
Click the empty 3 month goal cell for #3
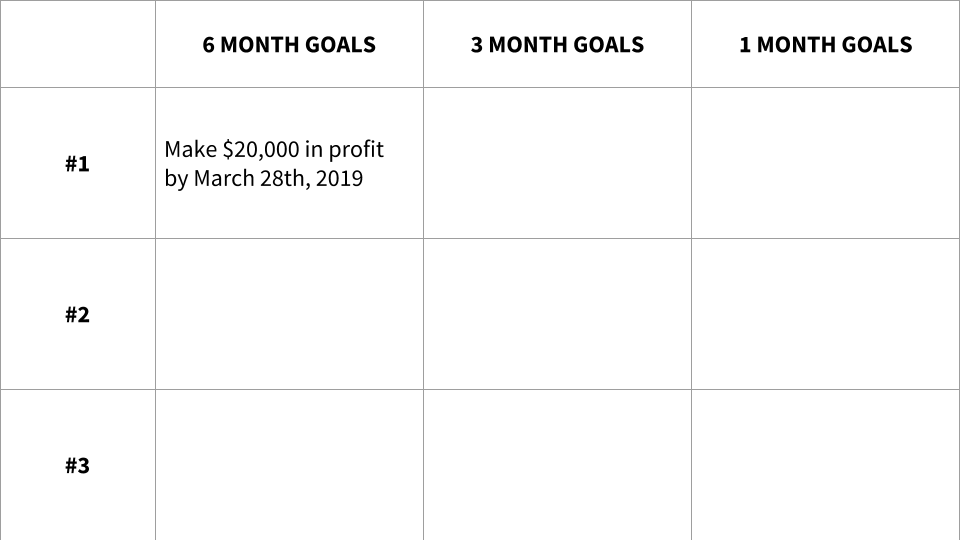point(557,465)
